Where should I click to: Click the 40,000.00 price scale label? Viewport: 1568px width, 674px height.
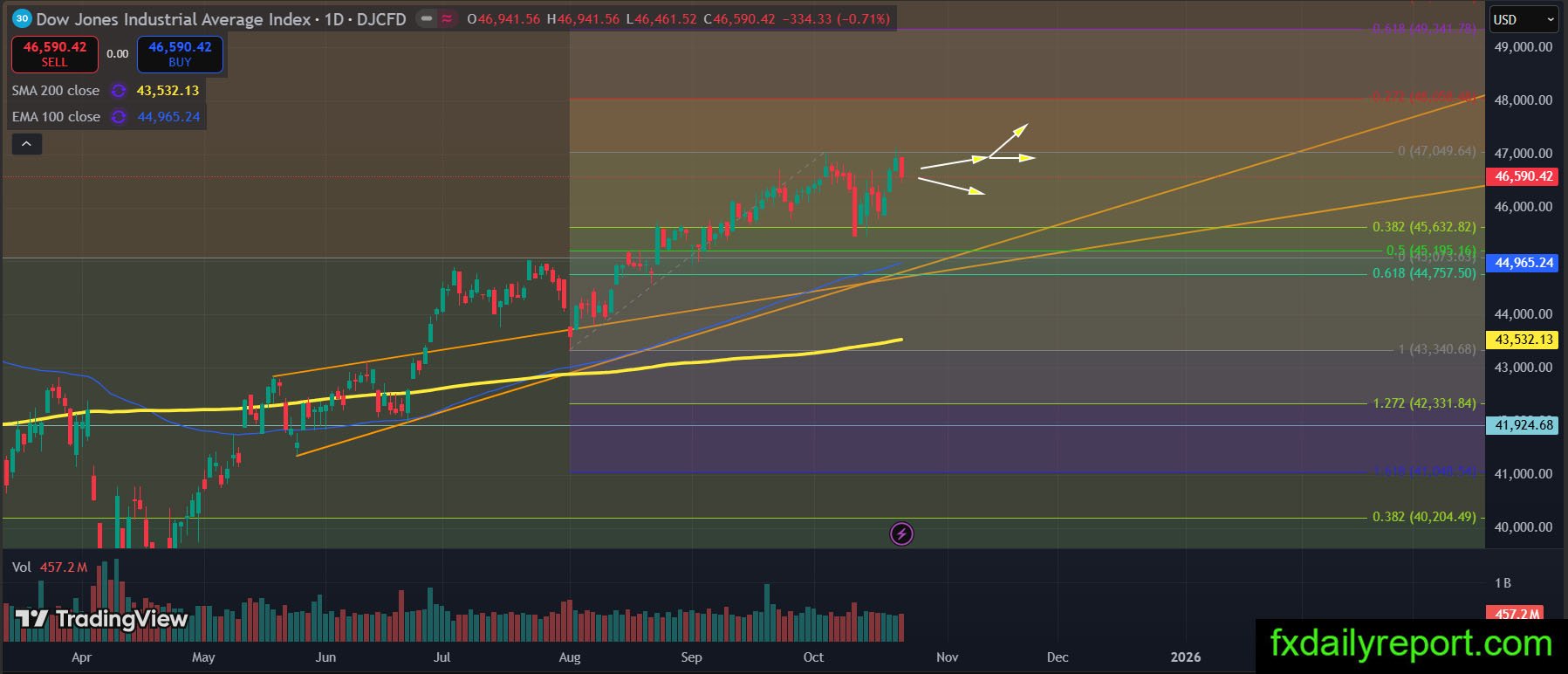(x=1523, y=527)
